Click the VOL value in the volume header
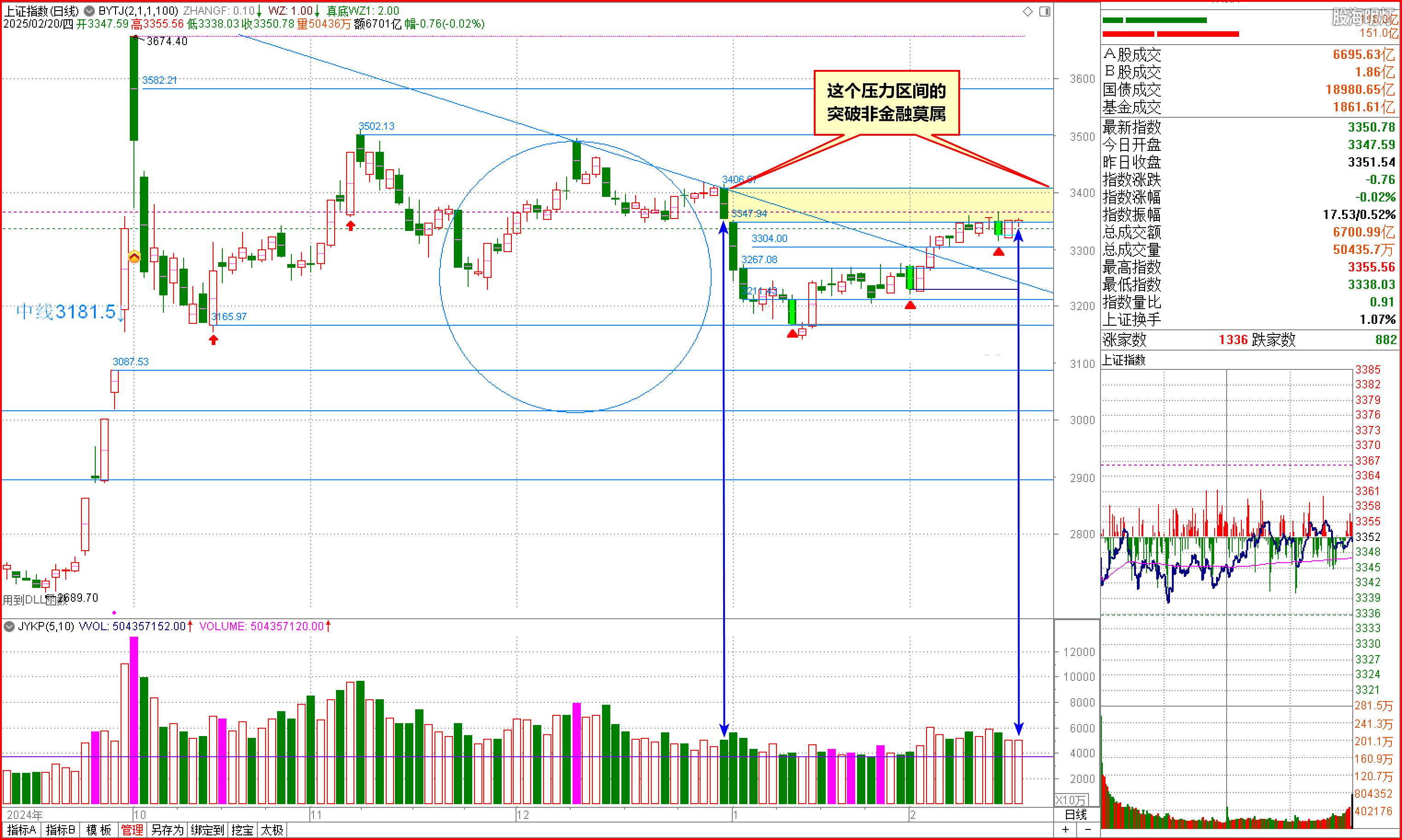 [132, 627]
